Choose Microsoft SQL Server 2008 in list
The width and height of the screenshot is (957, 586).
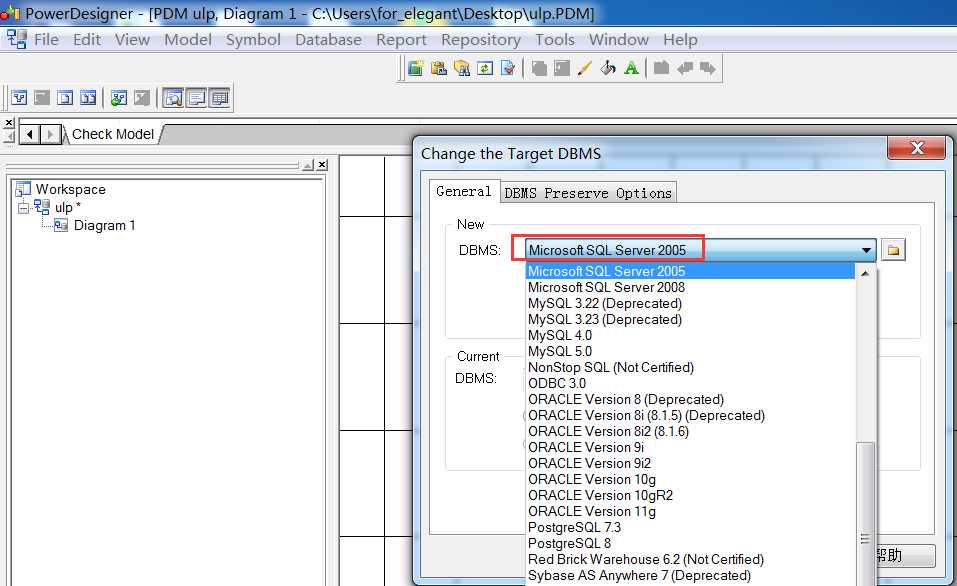(690, 287)
